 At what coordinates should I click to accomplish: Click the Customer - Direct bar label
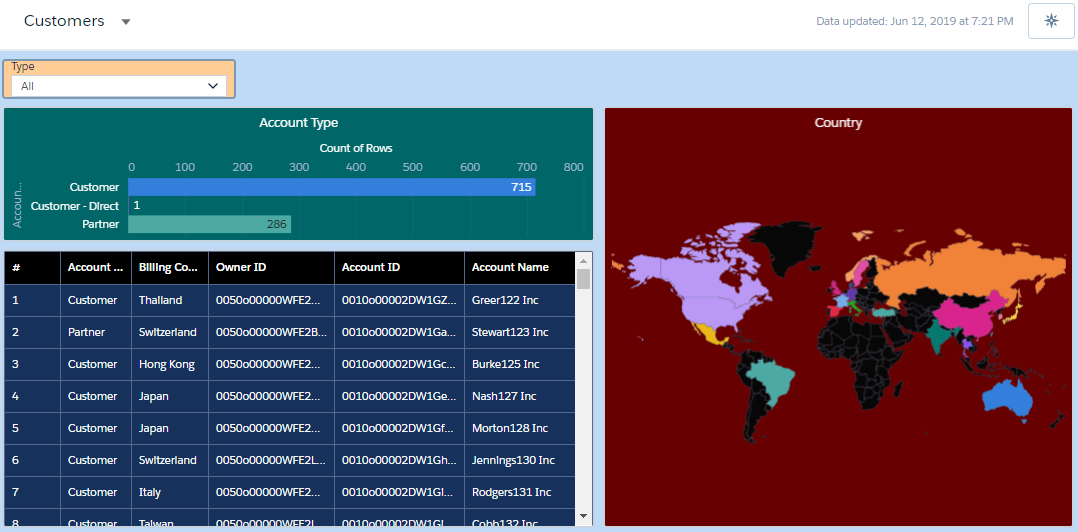[x=75, y=206]
